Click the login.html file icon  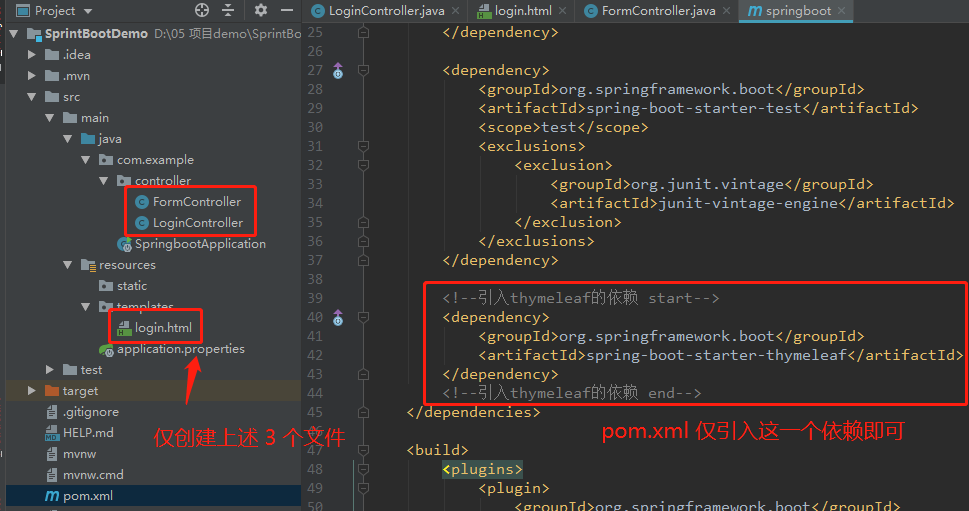click(x=124, y=328)
